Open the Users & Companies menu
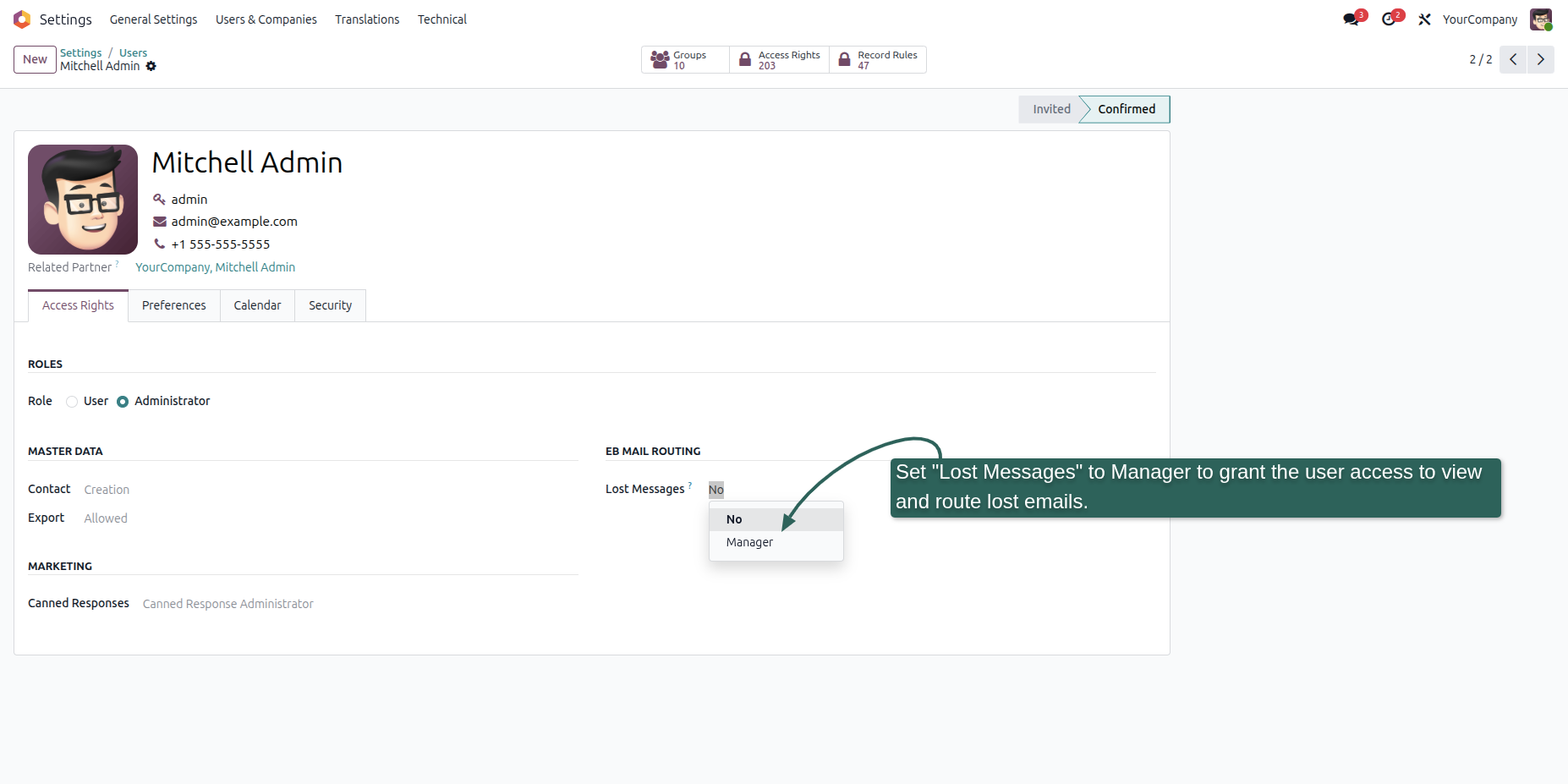Screen dimensions: 1568x784 pyautogui.click(x=266, y=19)
